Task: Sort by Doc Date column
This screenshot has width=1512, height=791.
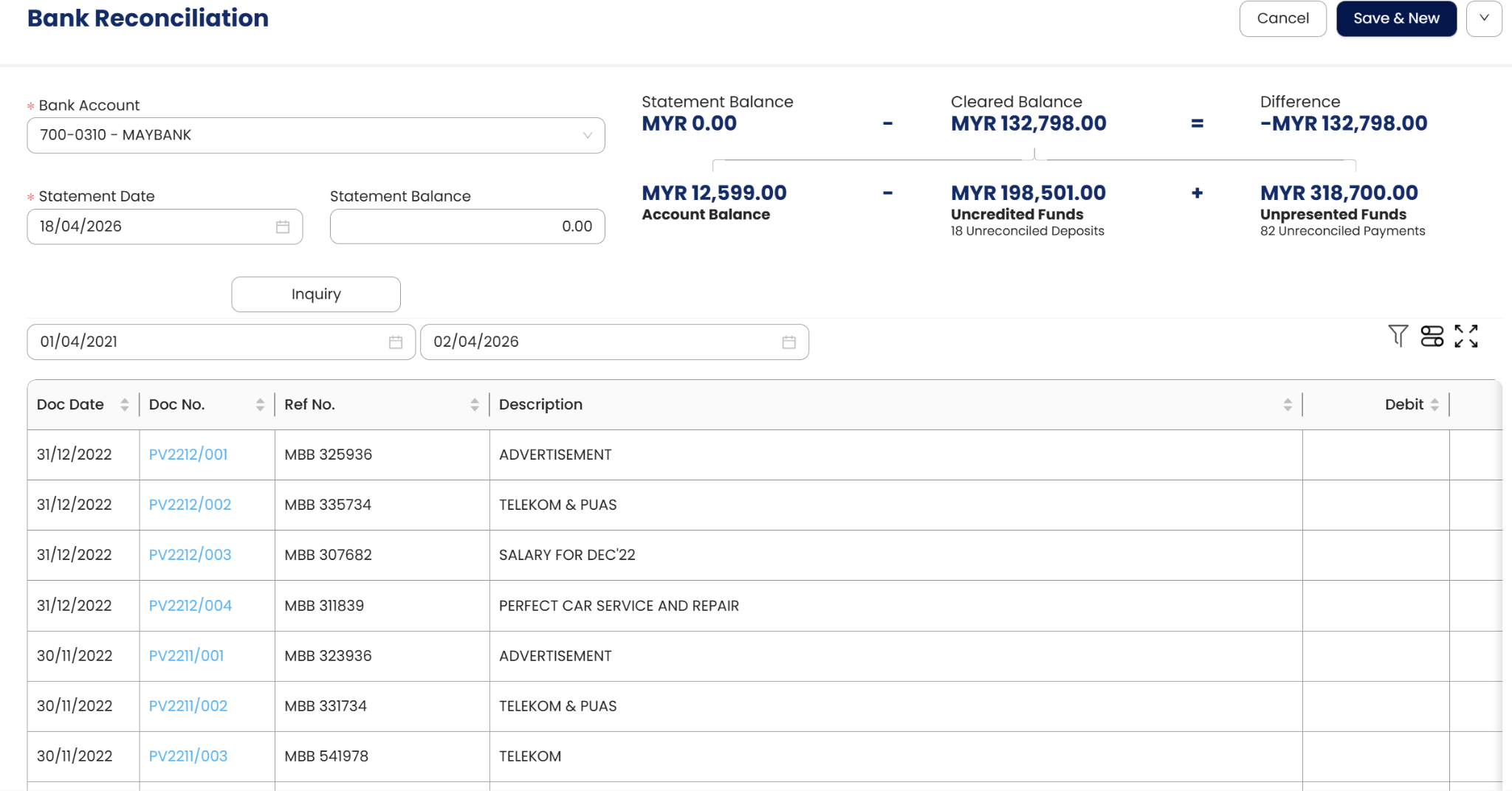Action: [124, 405]
